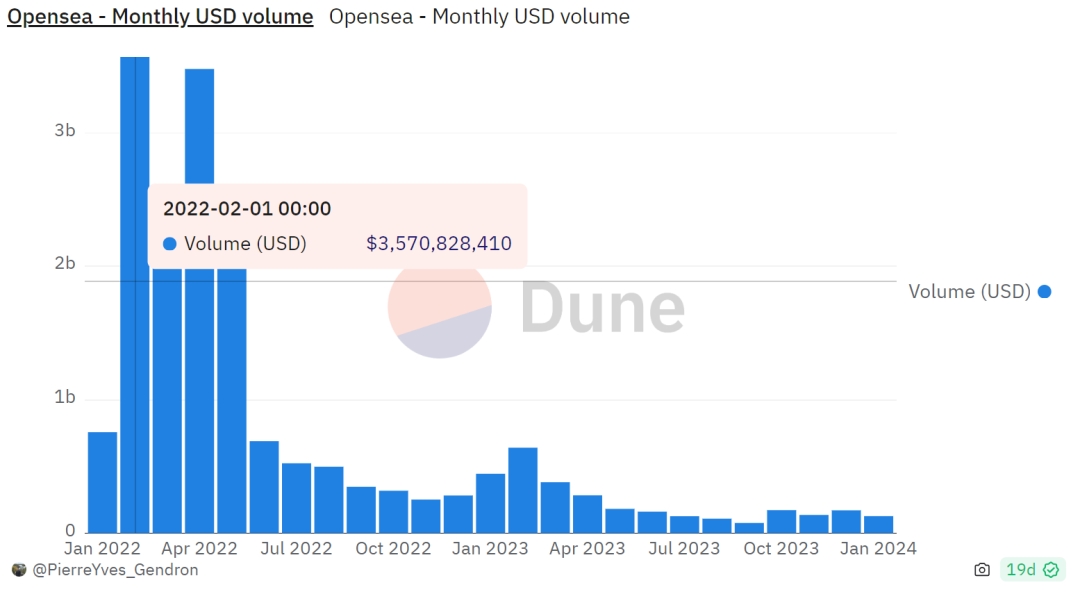
Task: Click the author avatar icon
Action: tap(19, 570)
